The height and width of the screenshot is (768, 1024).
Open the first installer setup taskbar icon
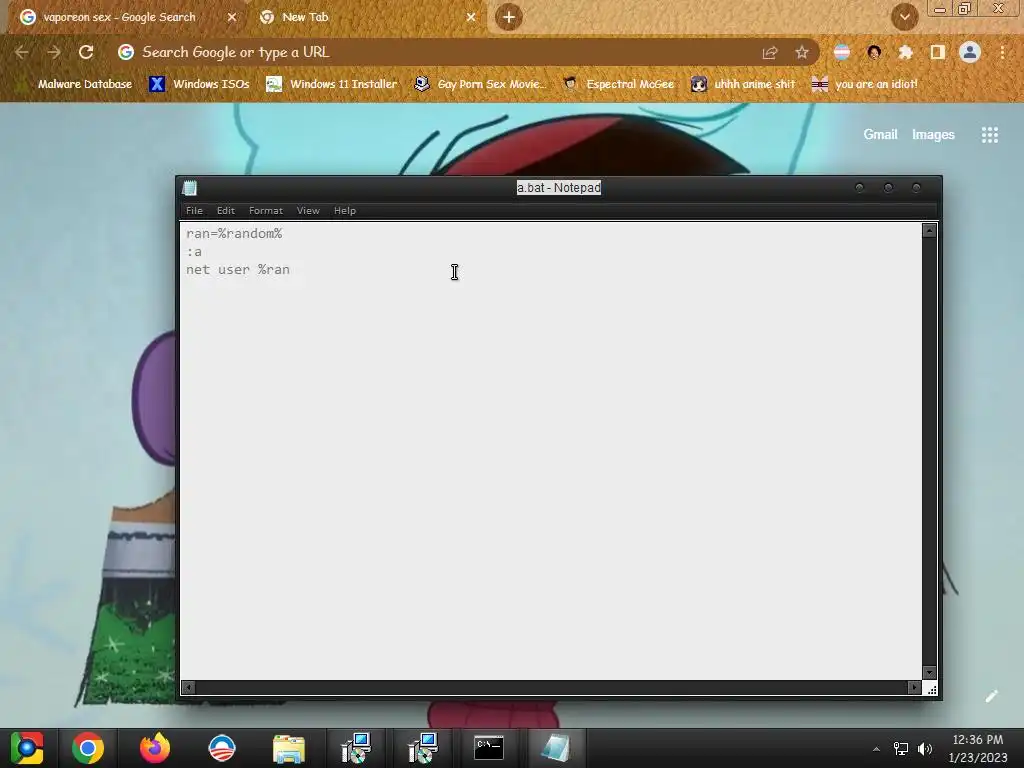(x=356, y=748)
